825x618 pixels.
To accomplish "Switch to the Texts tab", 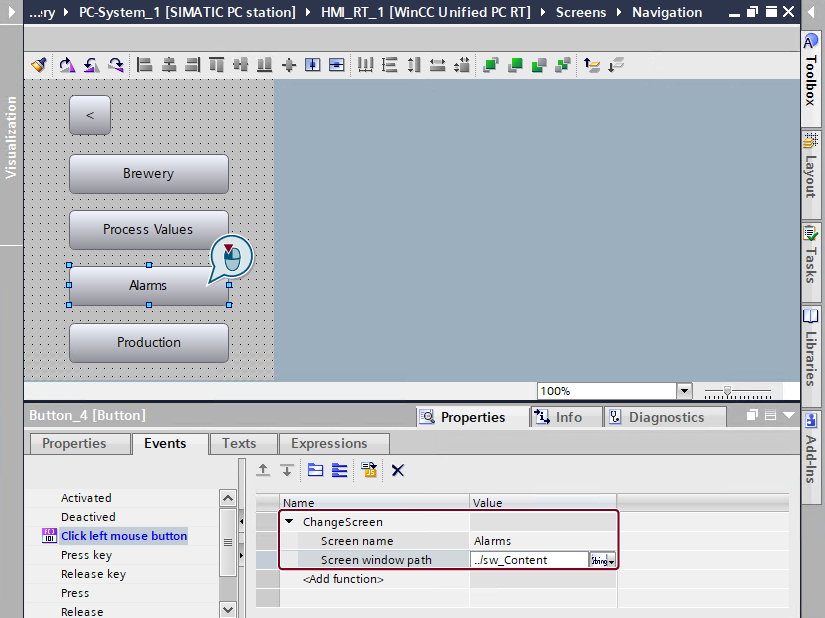I will pyautogui.click(x=239, y=443).
